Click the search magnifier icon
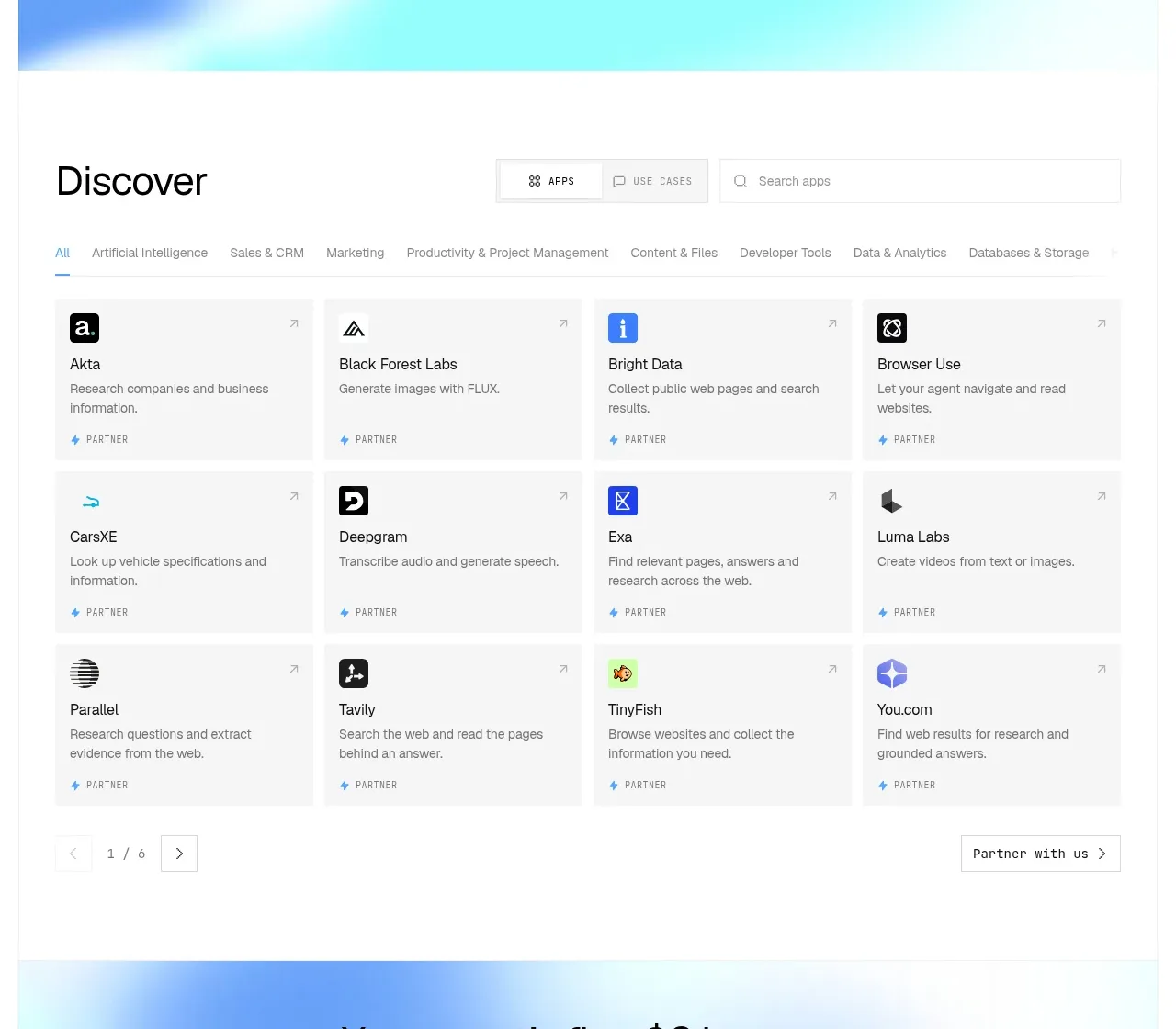 click(741, 181)
